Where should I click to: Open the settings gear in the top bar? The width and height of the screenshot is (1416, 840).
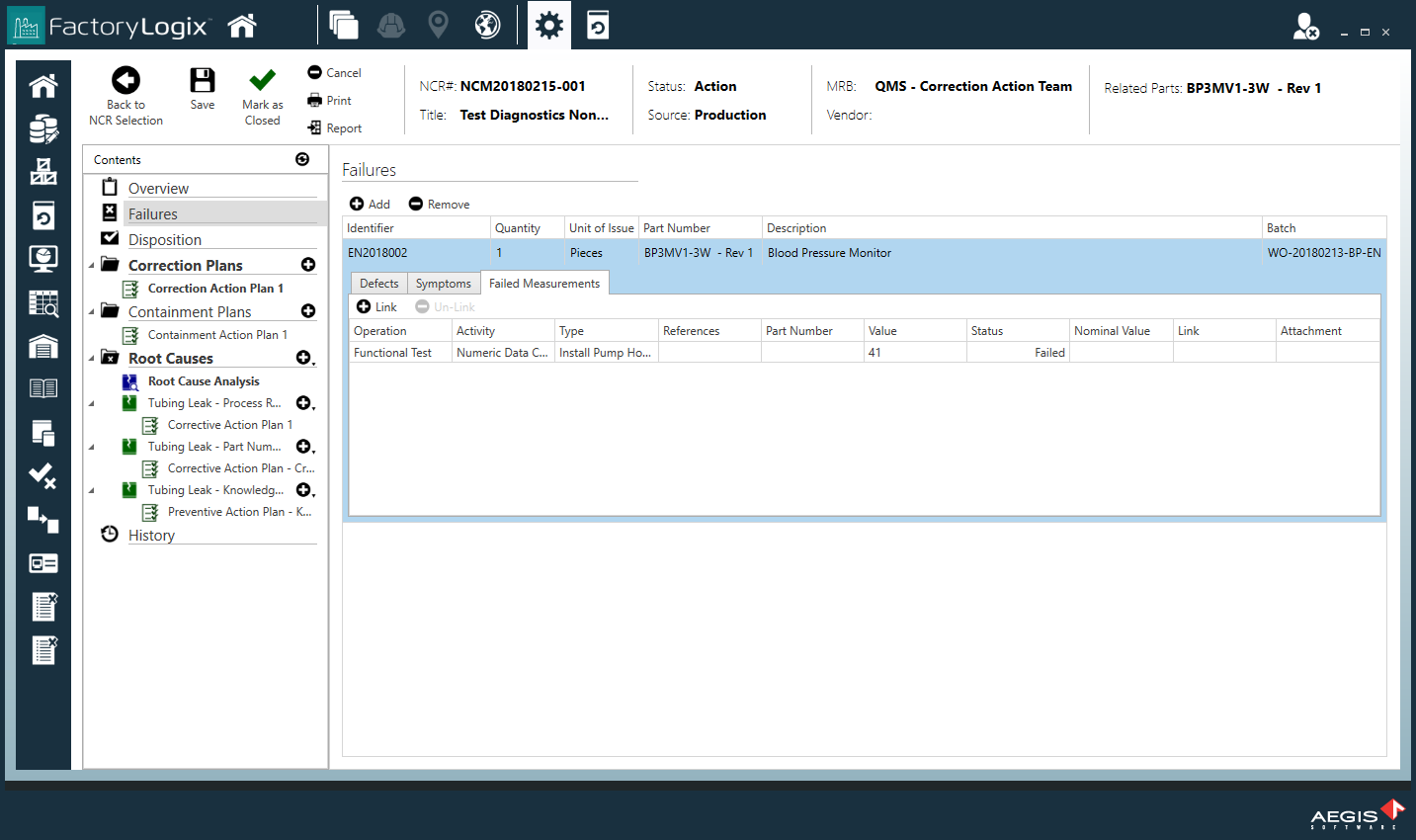[548, 25]
